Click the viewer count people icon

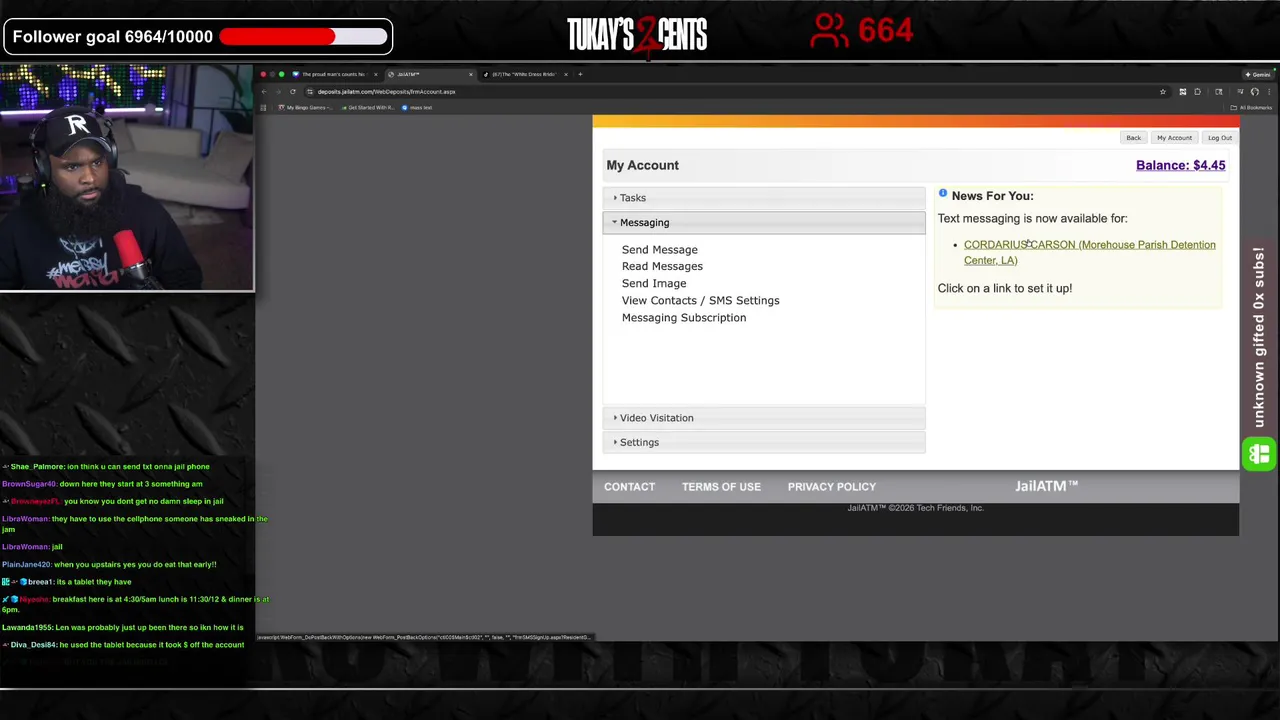click(830, 31)
